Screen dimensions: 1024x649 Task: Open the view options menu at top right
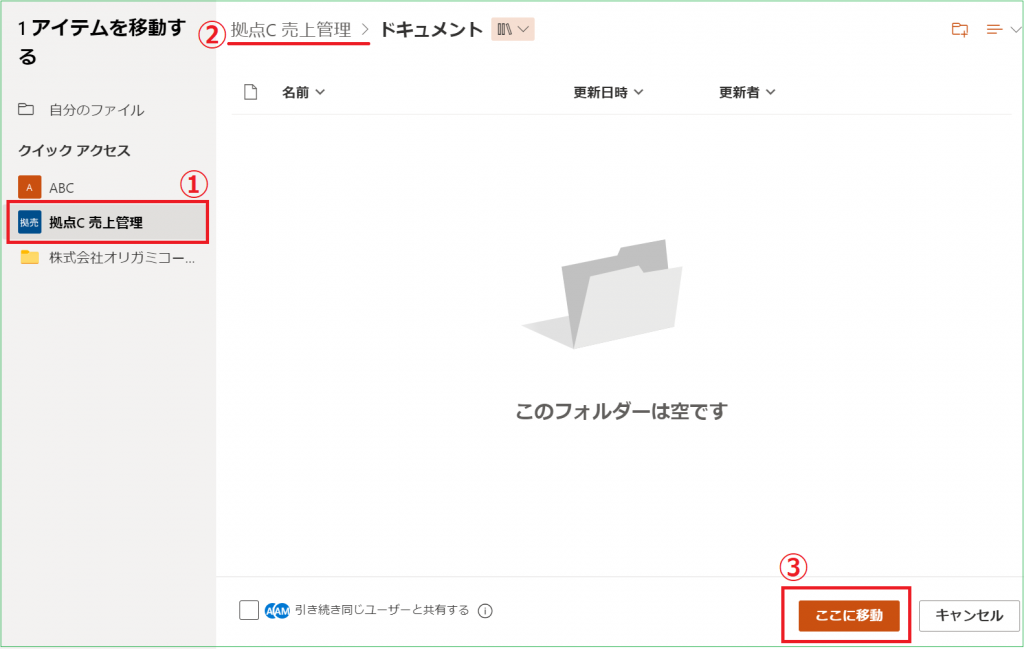[999, 30]
